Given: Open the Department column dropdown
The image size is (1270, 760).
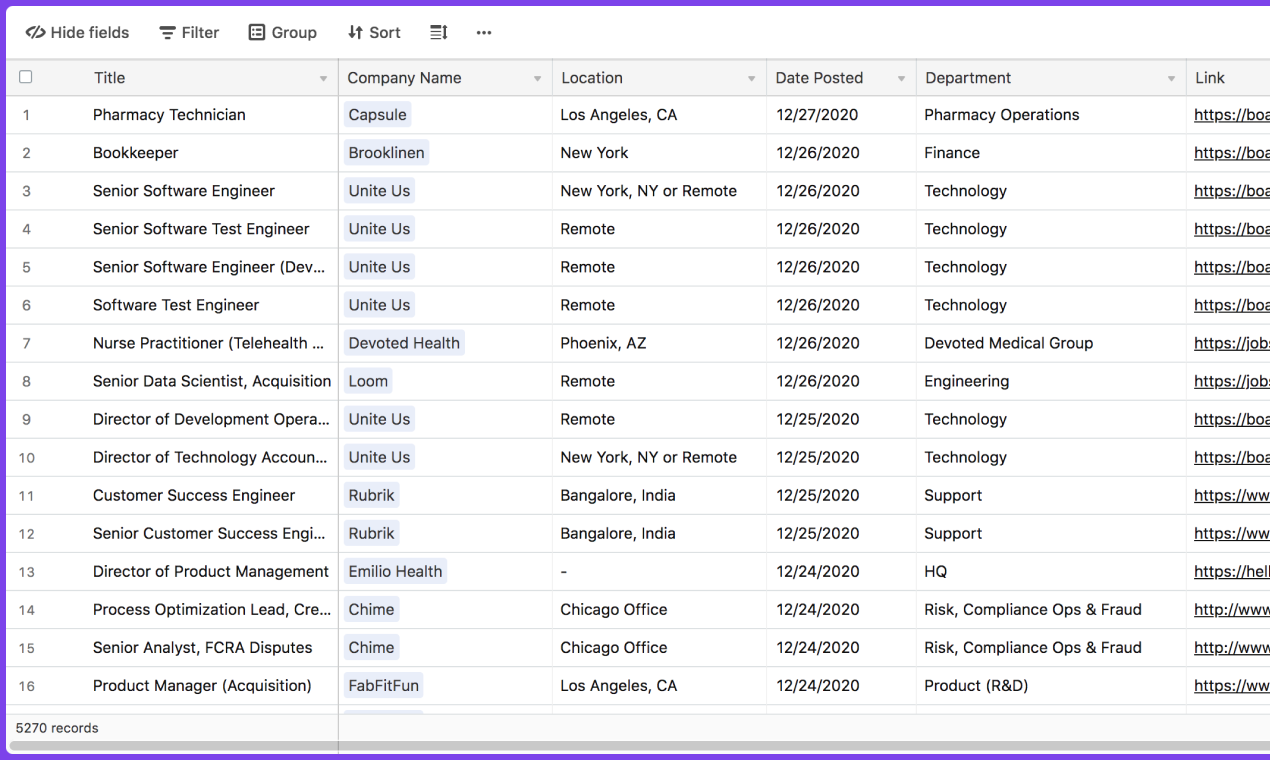Looking at the screenshot, I should tap(1170, 77).
